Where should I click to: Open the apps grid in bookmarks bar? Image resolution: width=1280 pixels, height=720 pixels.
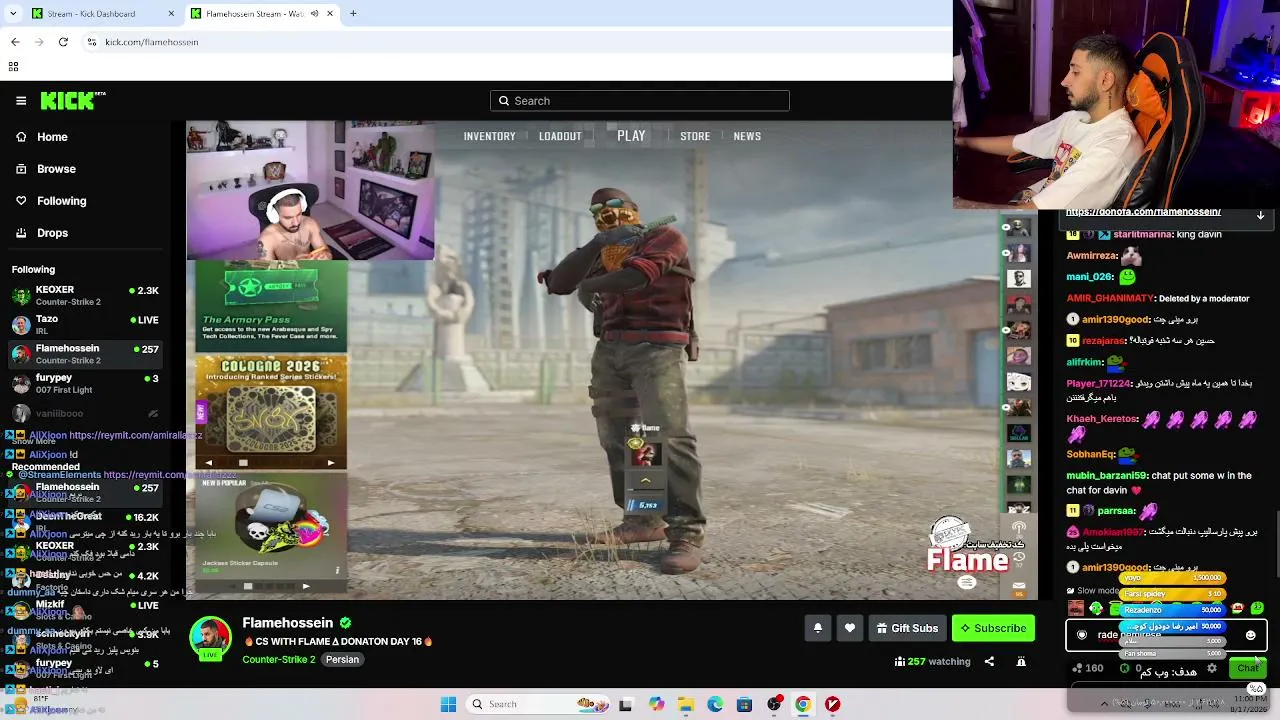click(x=13, y=66)
